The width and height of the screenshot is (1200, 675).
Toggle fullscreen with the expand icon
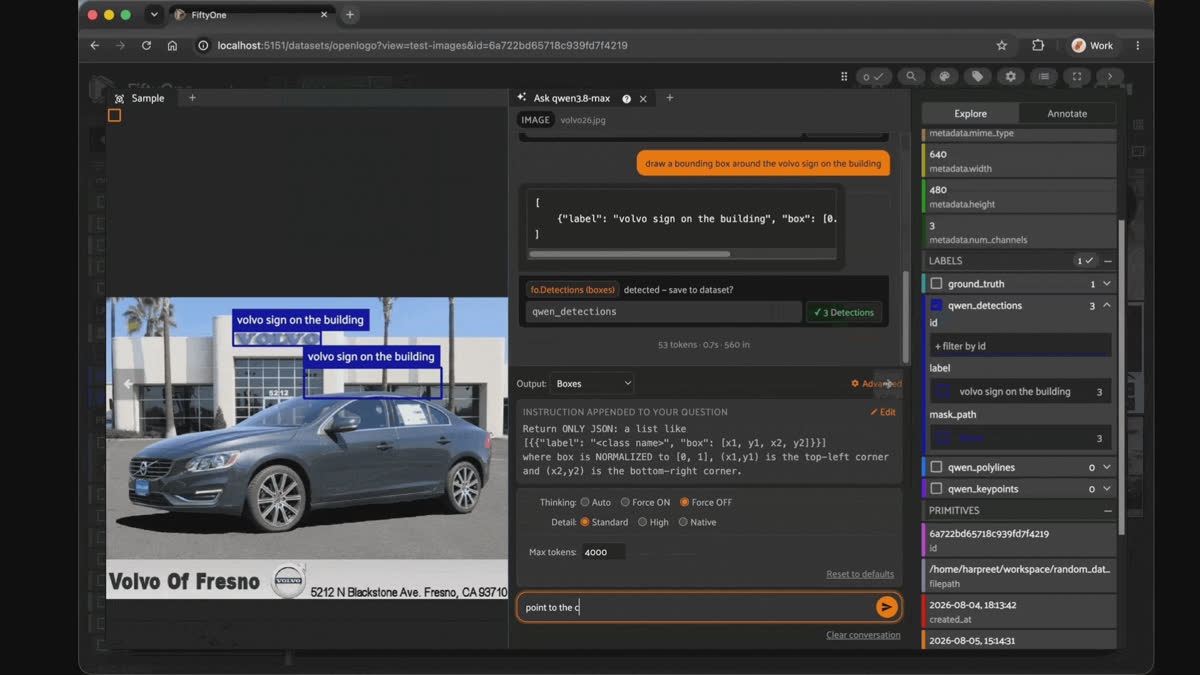(x=1077, y=76)
